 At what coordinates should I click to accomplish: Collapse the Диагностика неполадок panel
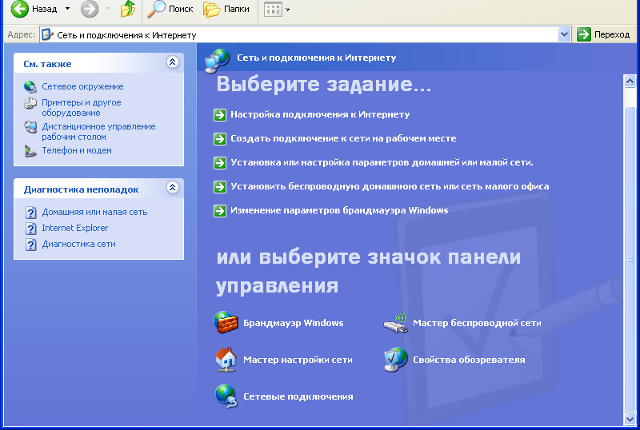172,188
